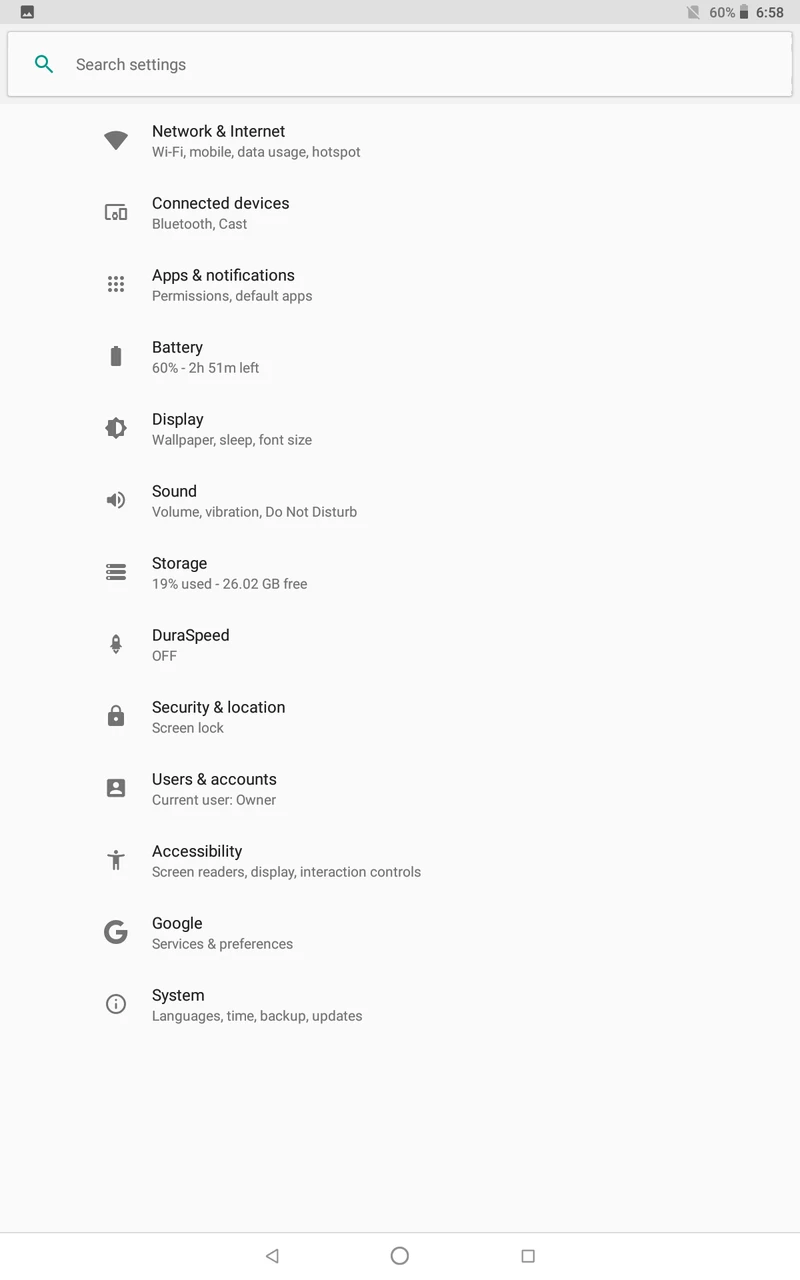Screen dimensions: 800x1280
Task: Tap the search magnifier icon
Action: click(44, 64)
